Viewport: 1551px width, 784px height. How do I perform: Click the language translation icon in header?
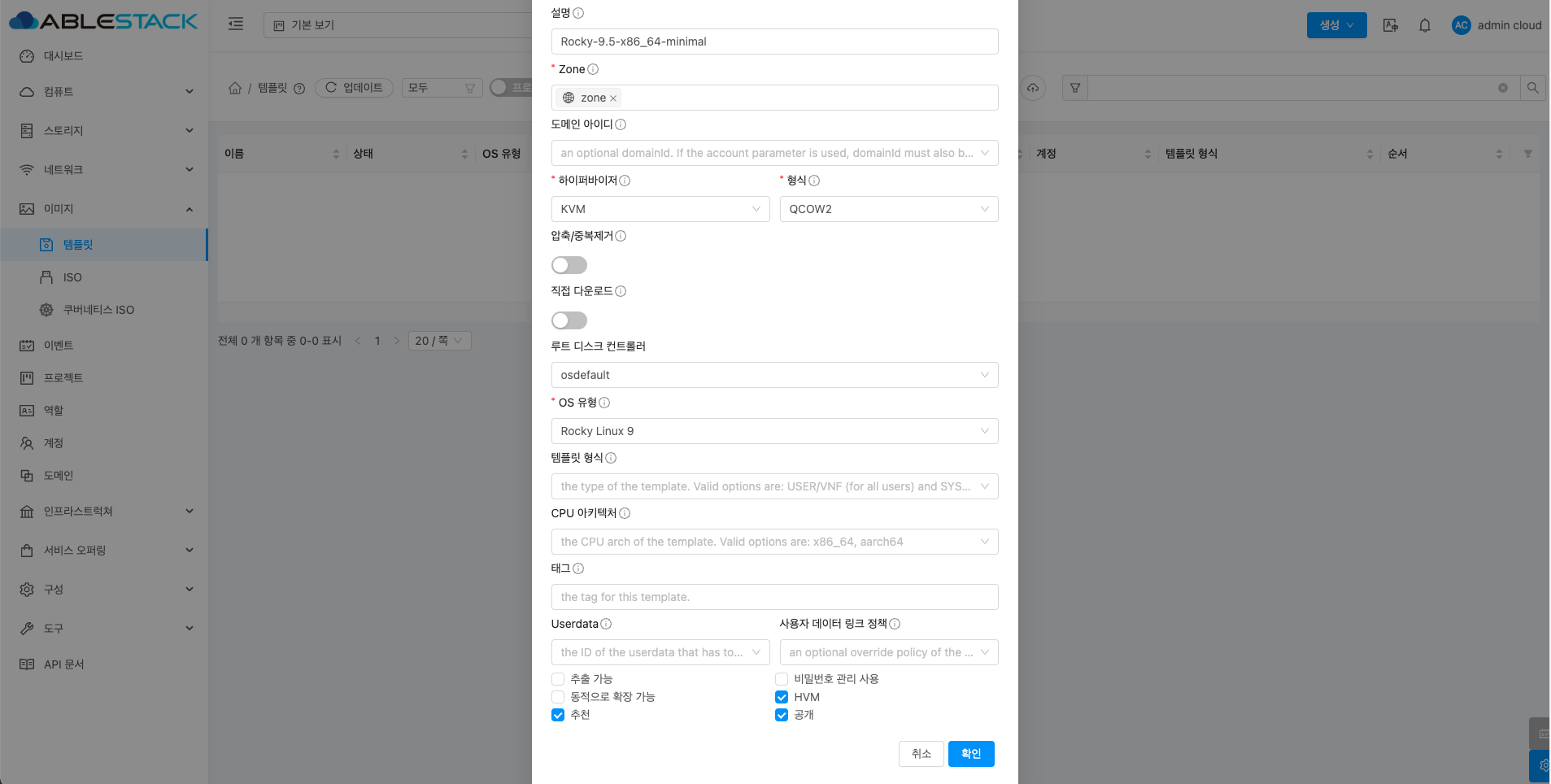click(x=1391, y=25)
